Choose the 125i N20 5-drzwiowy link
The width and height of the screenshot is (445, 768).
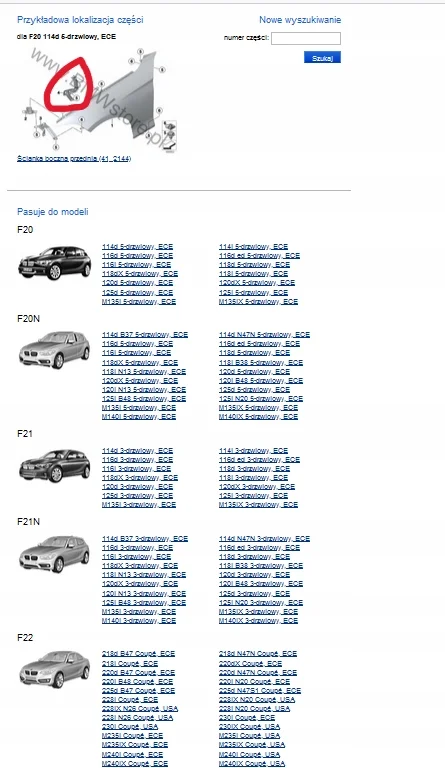[261, 399]
